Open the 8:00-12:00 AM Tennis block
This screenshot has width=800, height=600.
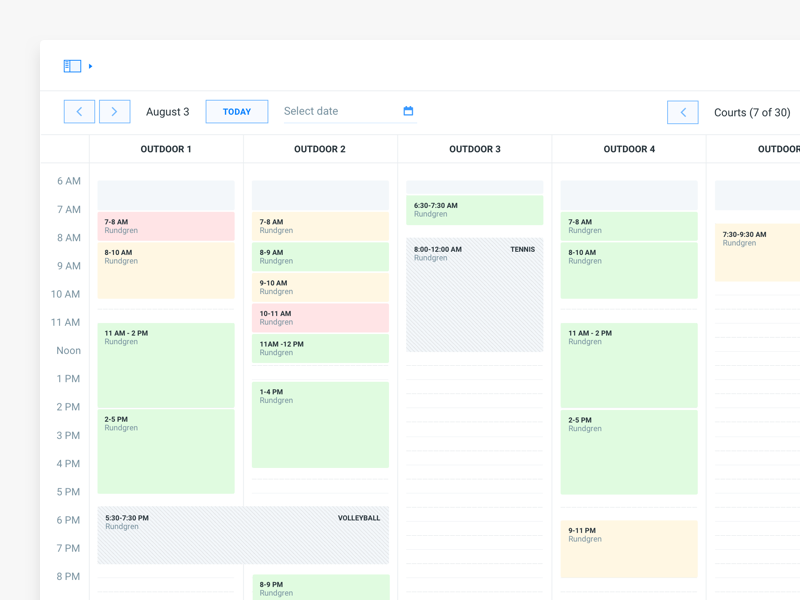475,295
